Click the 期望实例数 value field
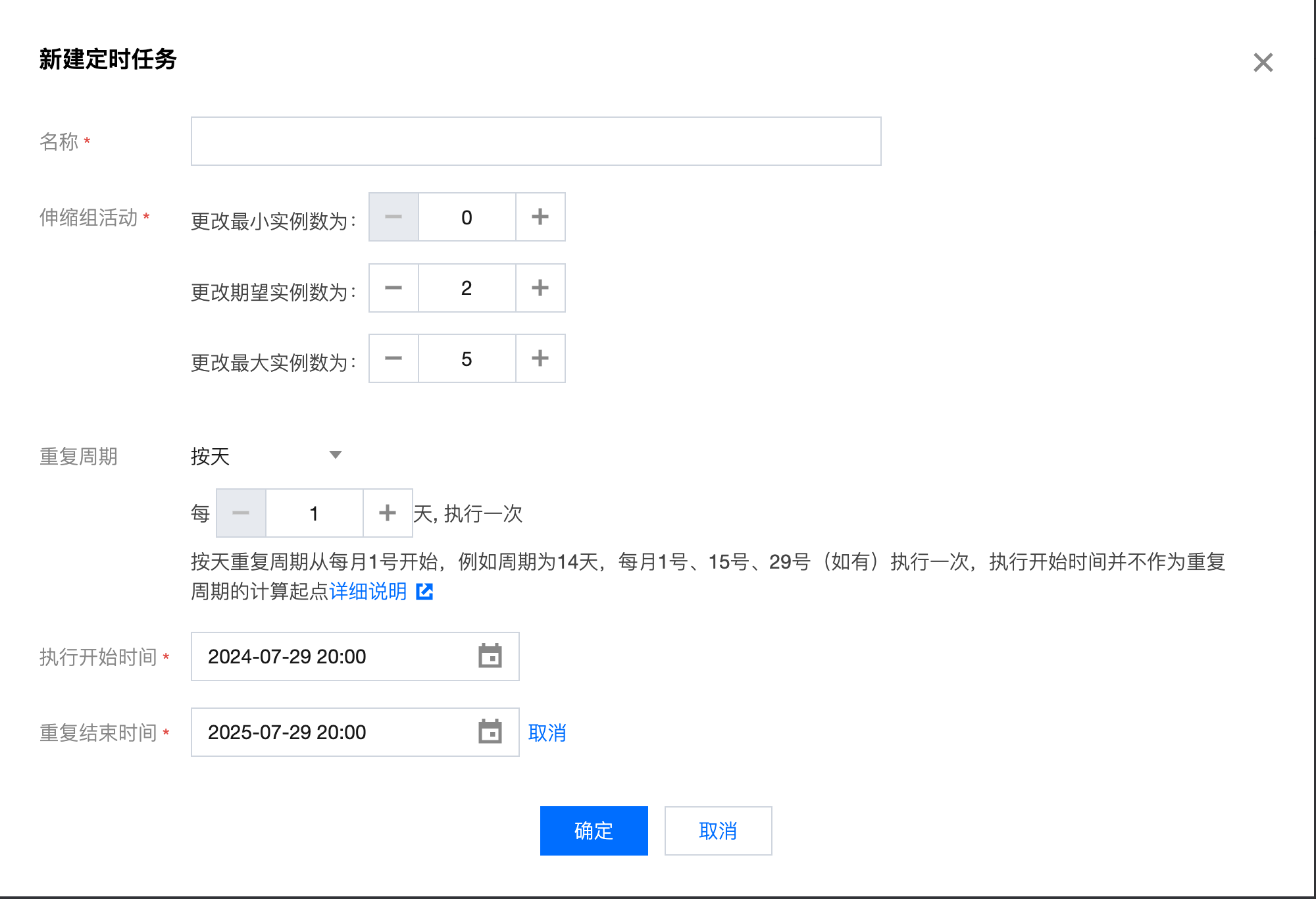1316x899 pixels. click(467, 288)
